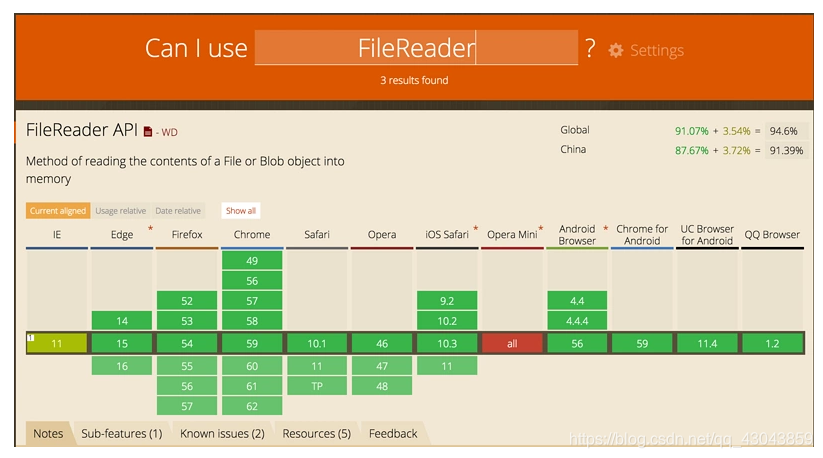Click the IE browser column header

point(57,235)
